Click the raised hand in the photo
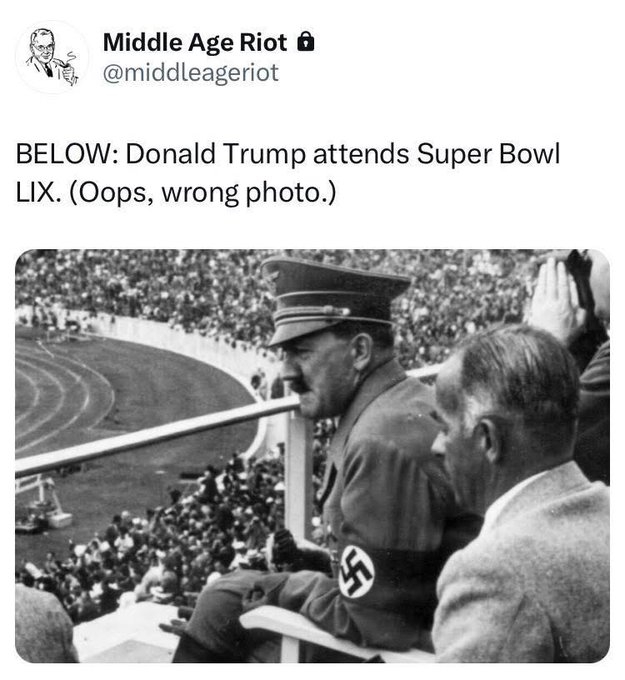The image size is (625, 680). (x=555, y=299)
